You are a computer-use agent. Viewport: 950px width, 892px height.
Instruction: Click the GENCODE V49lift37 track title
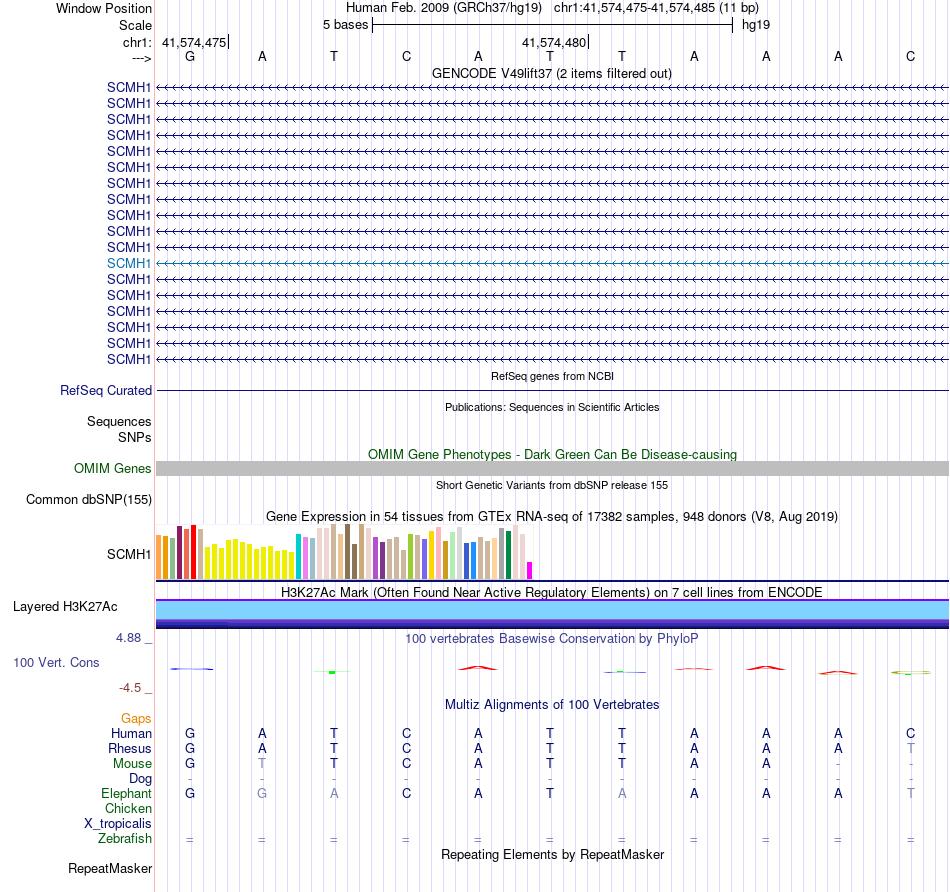click(551, 73)
